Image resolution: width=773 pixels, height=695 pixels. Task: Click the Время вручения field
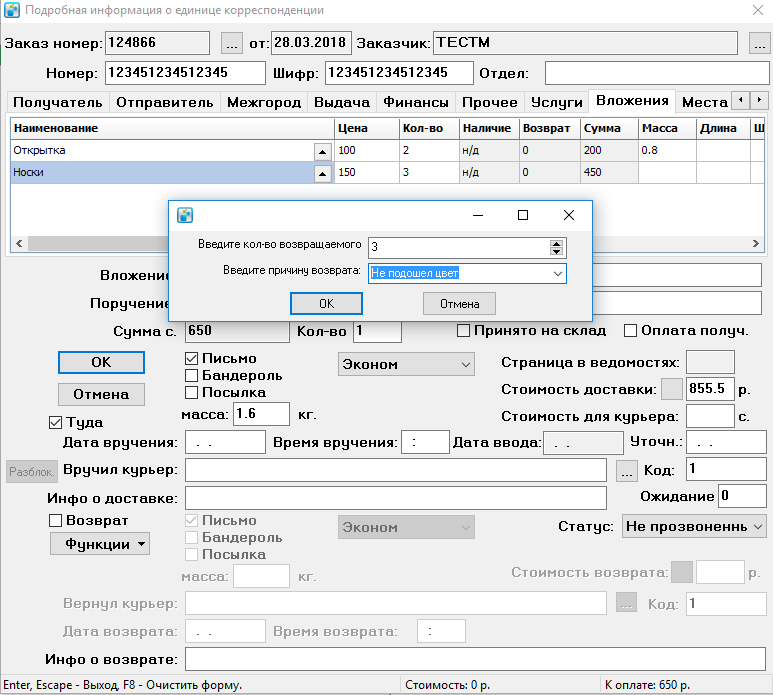tap(425, 442)
